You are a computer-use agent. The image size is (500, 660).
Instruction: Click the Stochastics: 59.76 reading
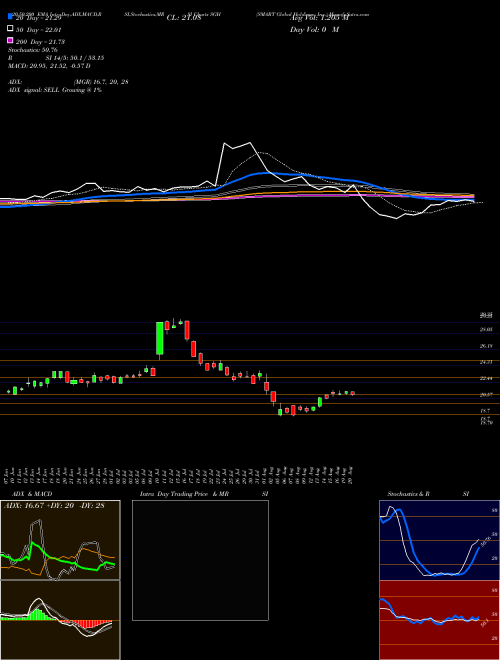pos(33,50)
